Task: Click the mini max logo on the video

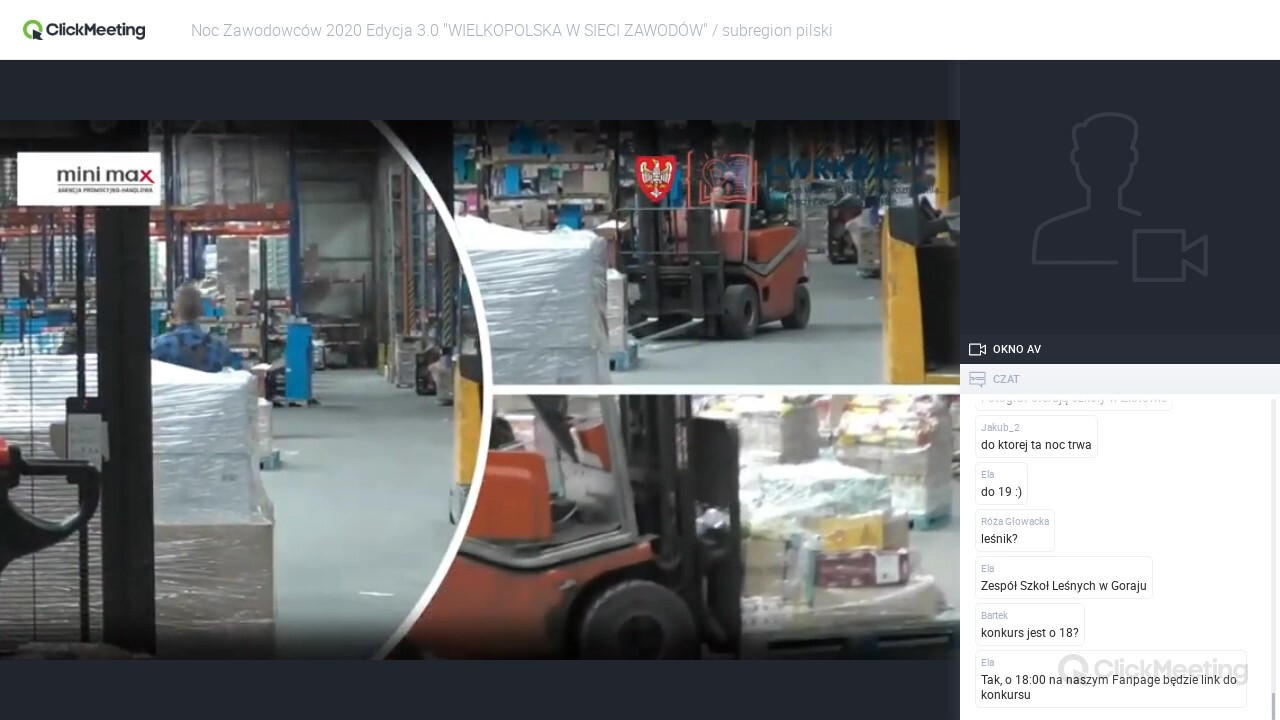Action: (x=89, y=179)
